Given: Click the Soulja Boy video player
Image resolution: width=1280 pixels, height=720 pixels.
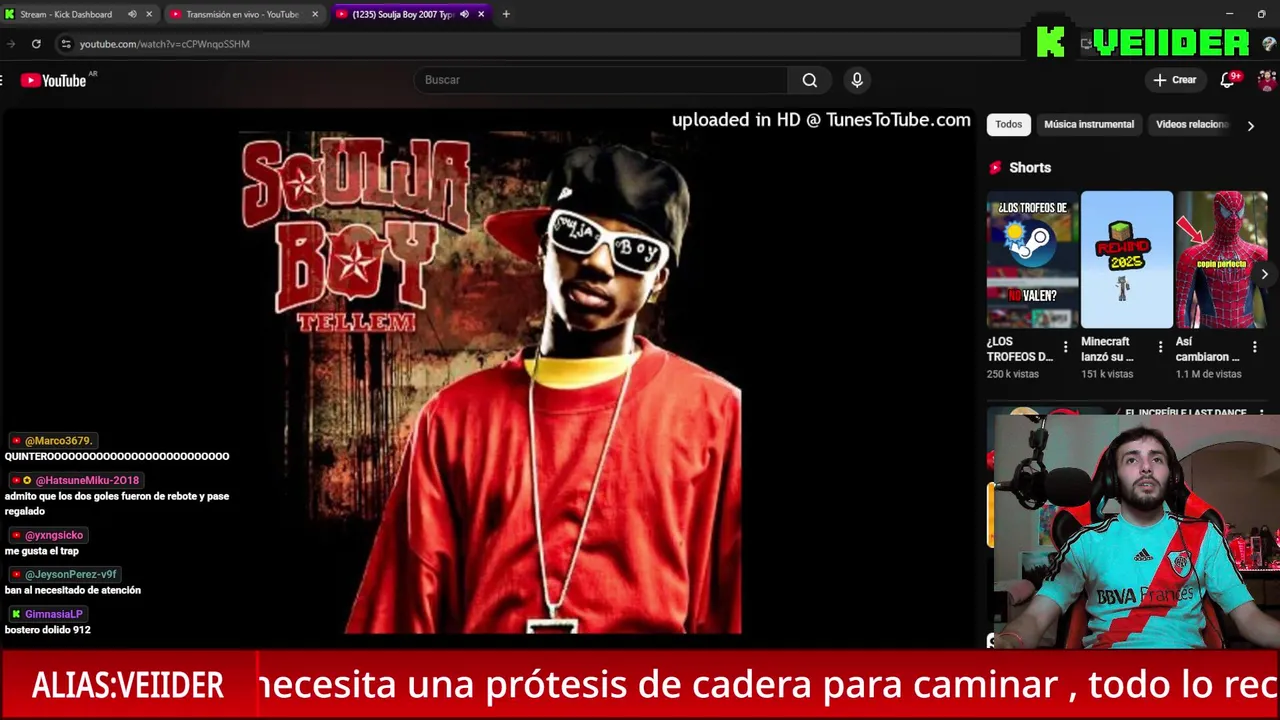Looking at the screenshot, I should [x=490, y=378].
